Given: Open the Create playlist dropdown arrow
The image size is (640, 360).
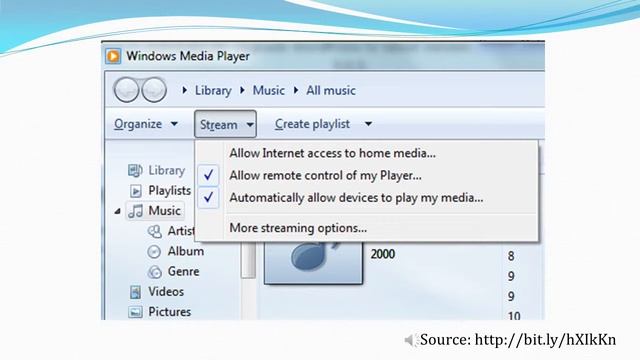Looking at the screenshot, I should click(368, 124).
